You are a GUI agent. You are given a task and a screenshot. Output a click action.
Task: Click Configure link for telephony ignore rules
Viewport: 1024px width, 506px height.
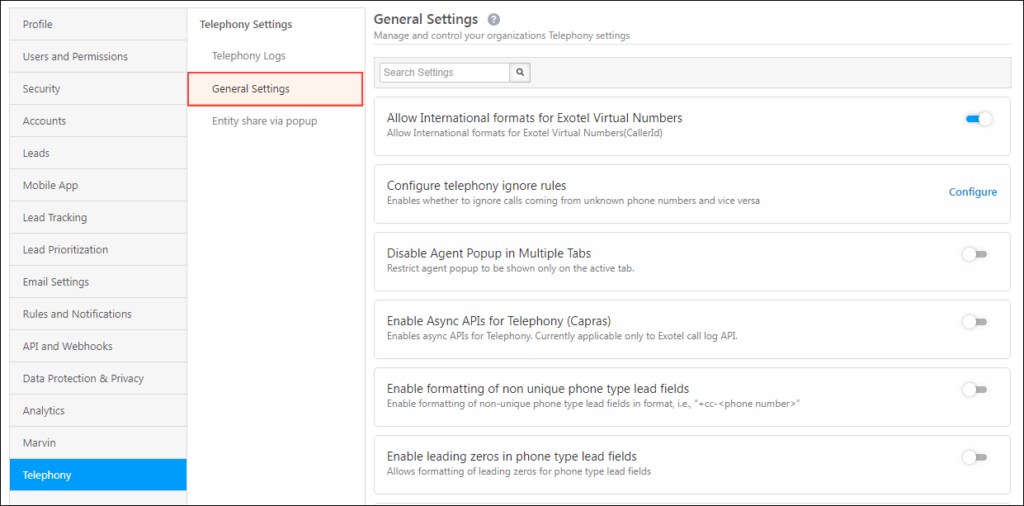[972, 192]
